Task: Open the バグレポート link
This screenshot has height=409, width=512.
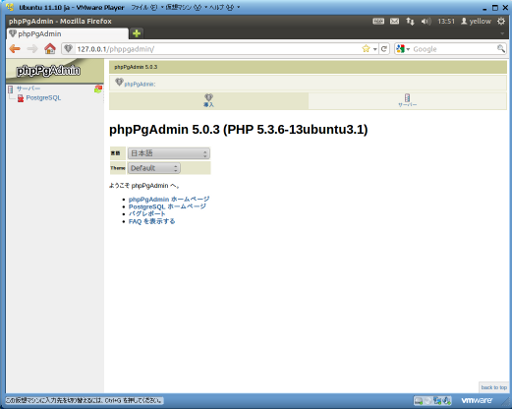Action: point(147,214)
